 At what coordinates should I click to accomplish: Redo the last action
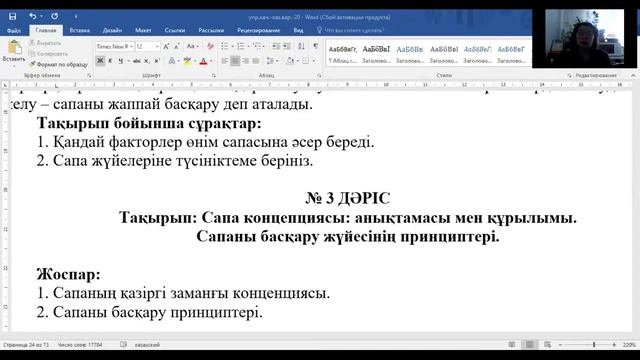click(x=54, y=16)
